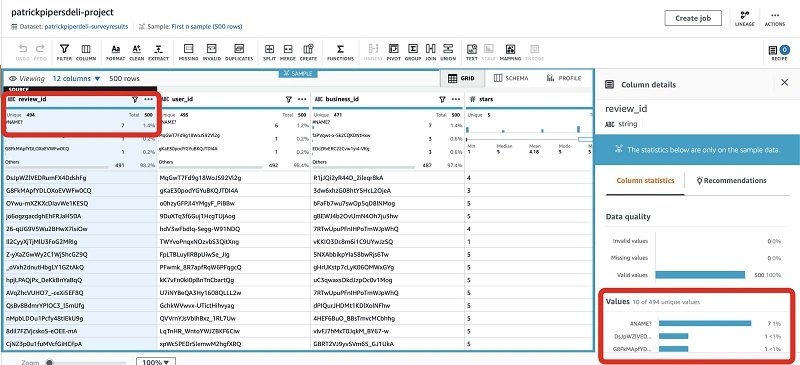Click the Undo toolbar icon
The height and width of the screenshot is (365, 800).
(23, 53)
